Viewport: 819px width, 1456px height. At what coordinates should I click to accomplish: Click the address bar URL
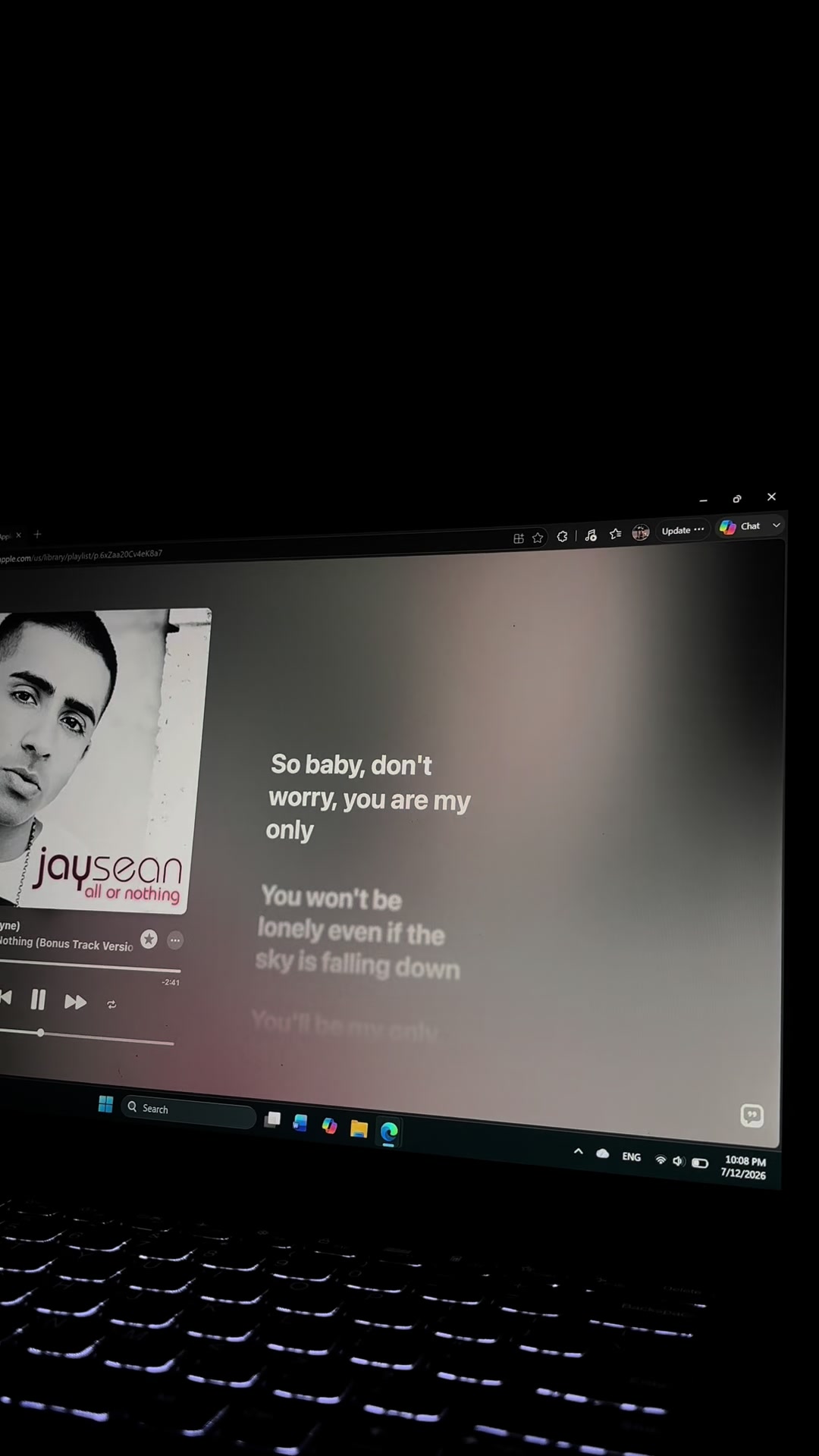pos(81,556)
